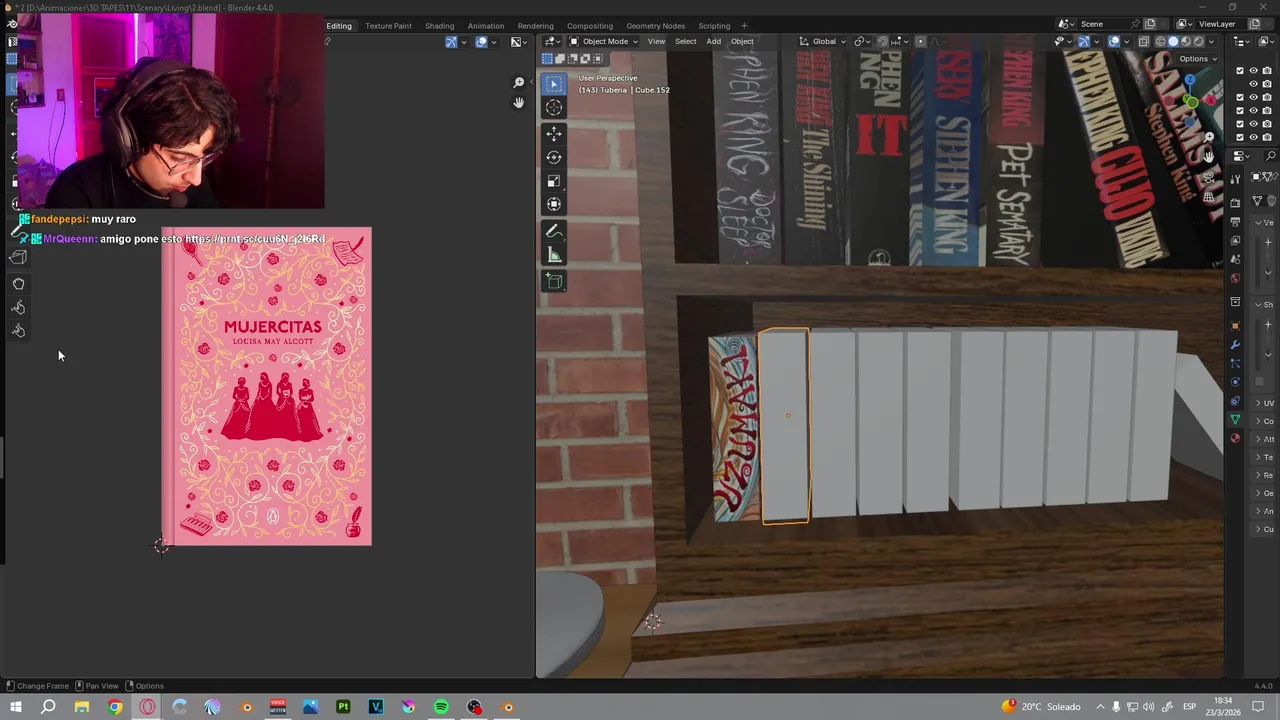
Task: Open the Object Data green triangle tab
Action: [1235, 419]
